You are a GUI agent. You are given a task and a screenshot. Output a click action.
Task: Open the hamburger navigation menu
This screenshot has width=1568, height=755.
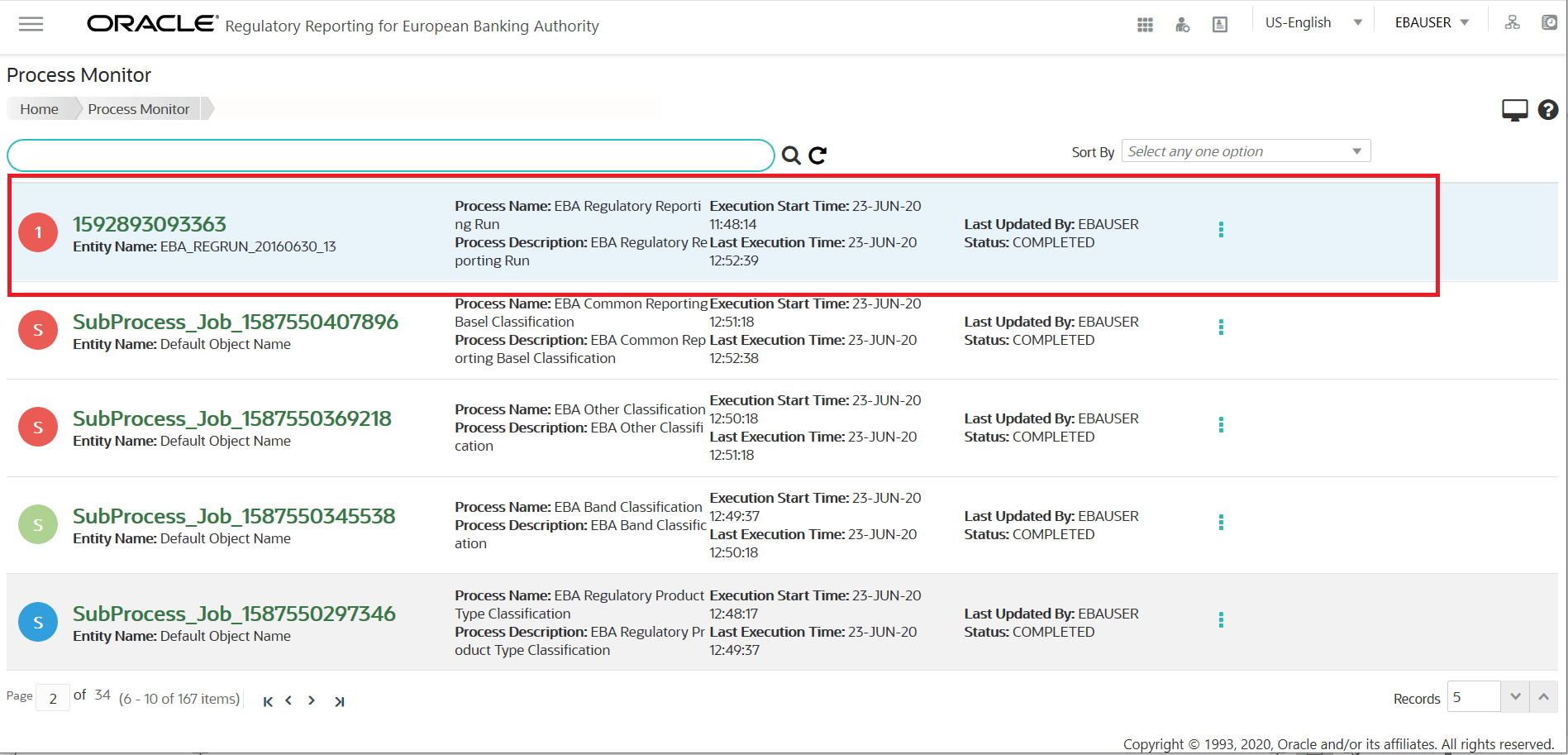click(x=30, y=24)
